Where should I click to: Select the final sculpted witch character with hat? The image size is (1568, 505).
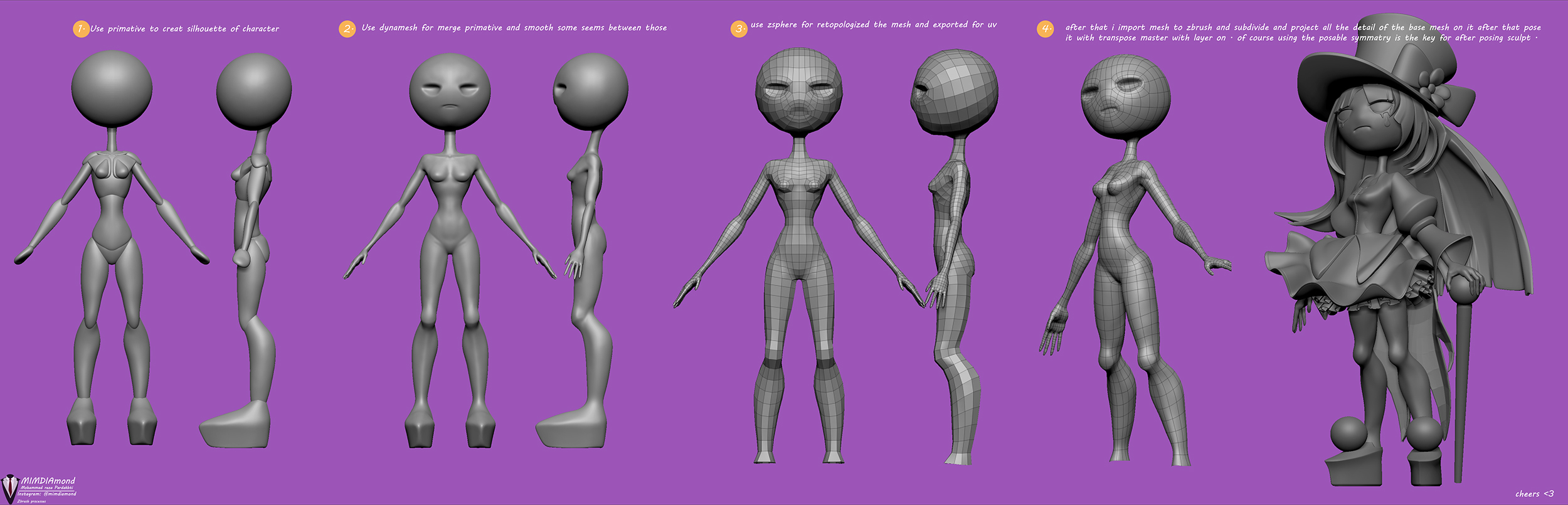[x=1399, y=251]
